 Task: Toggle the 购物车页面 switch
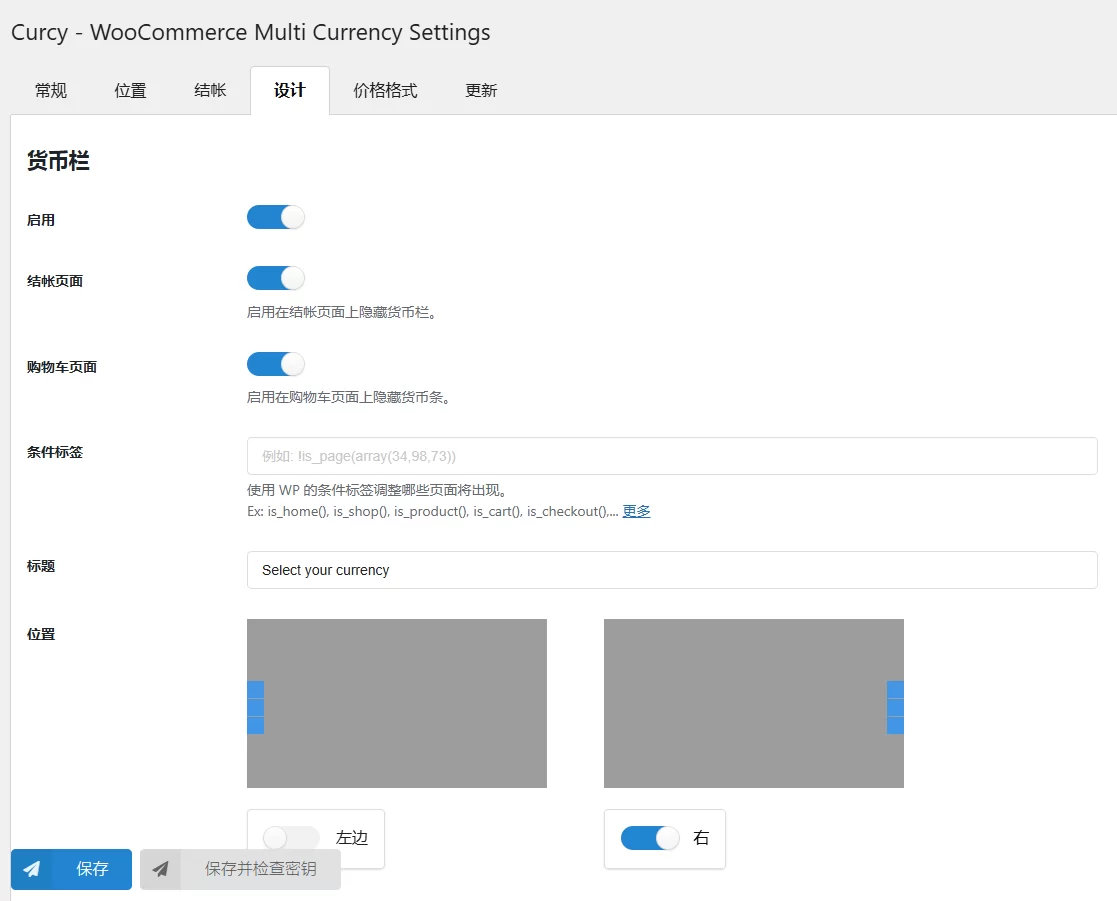pos(276,364)
